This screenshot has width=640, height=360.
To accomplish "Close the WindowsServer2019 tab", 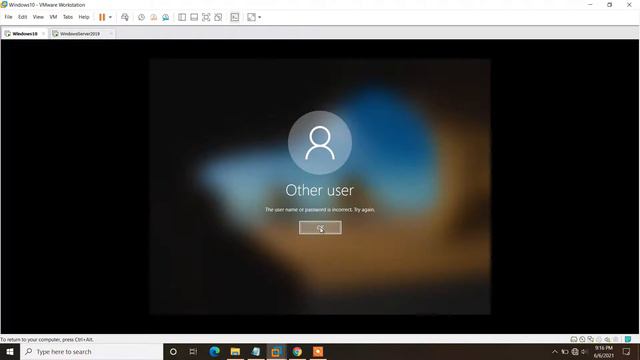I will click(x=111, y=33).
